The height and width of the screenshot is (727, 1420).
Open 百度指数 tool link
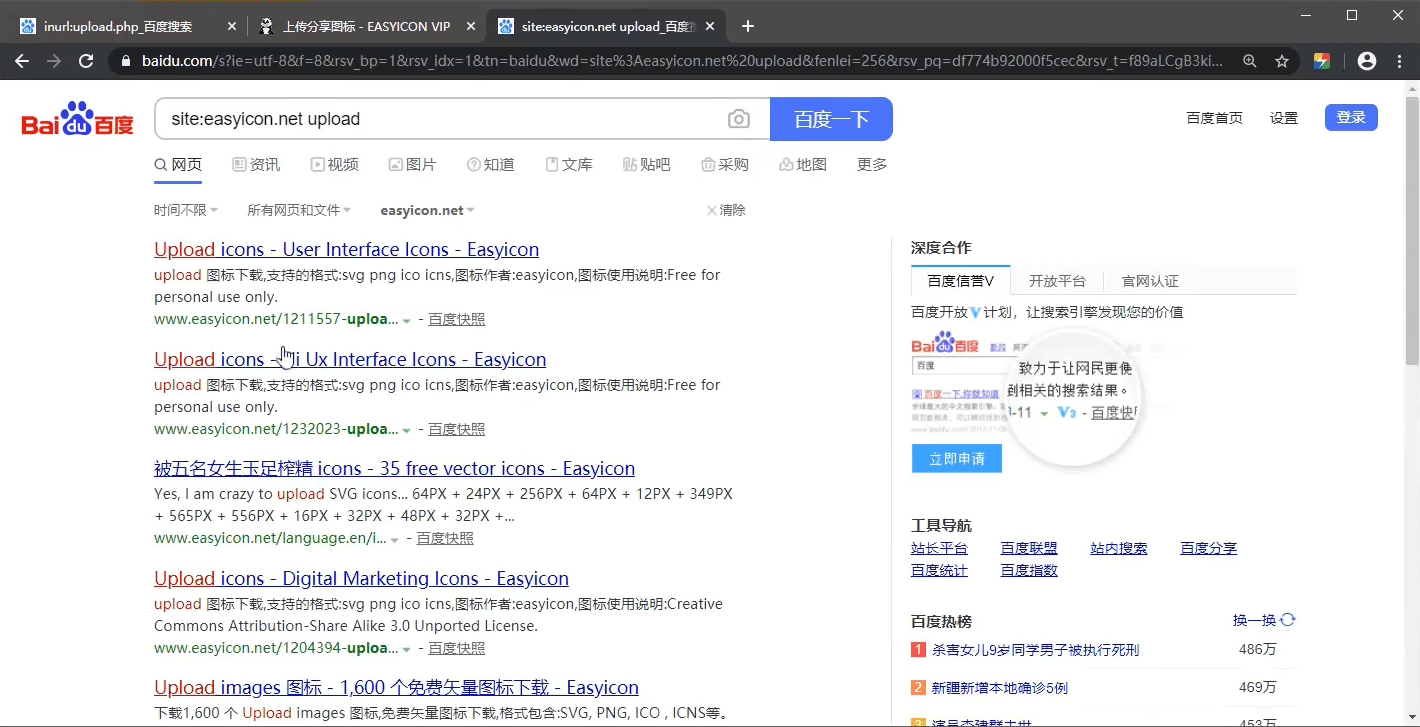click(1029, 570)
